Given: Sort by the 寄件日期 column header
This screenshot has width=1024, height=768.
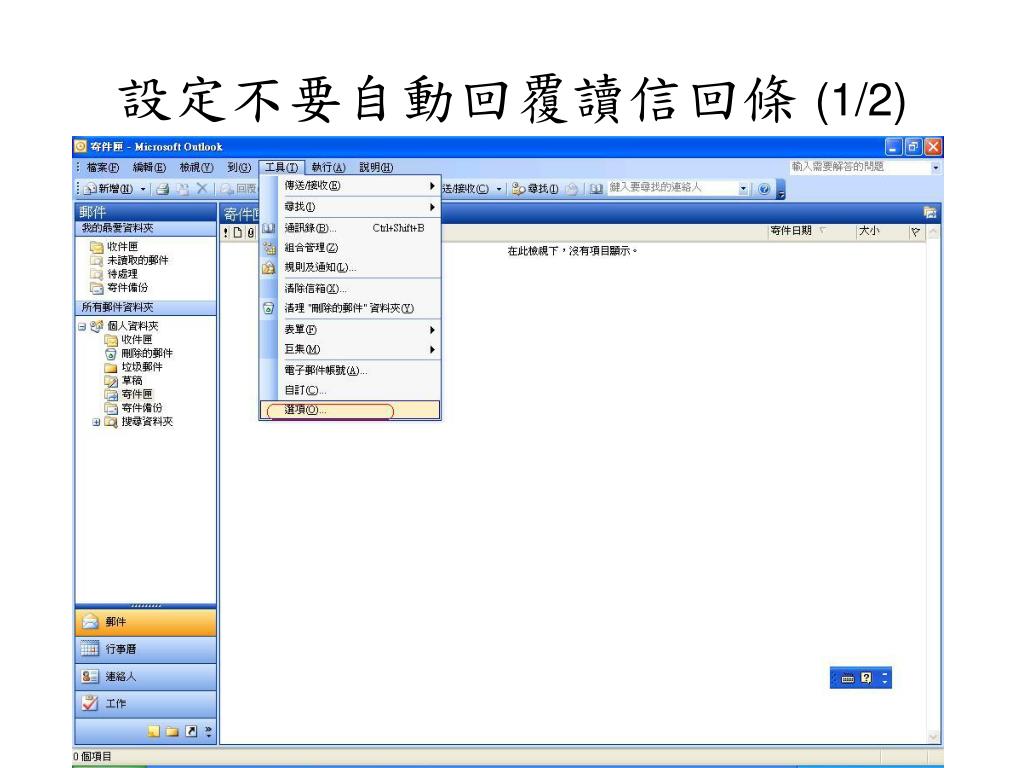Looking at the screenshot, I should (811, 231).
